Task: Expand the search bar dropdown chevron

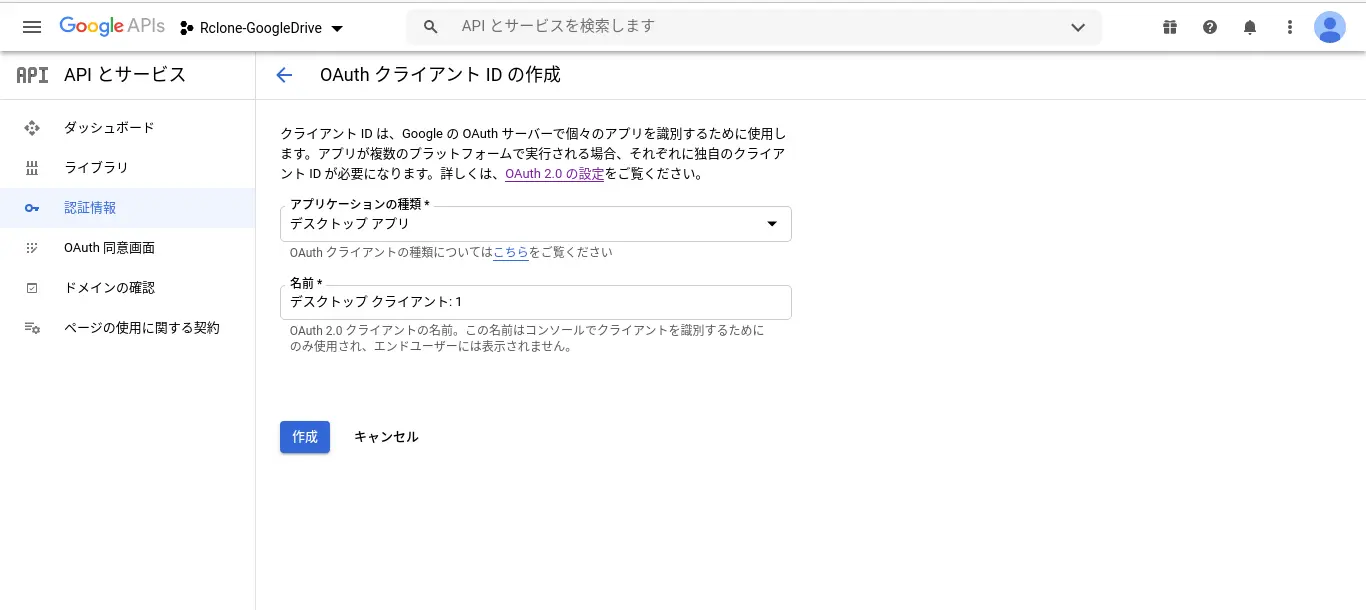Action: click(x=1078, y=27)
